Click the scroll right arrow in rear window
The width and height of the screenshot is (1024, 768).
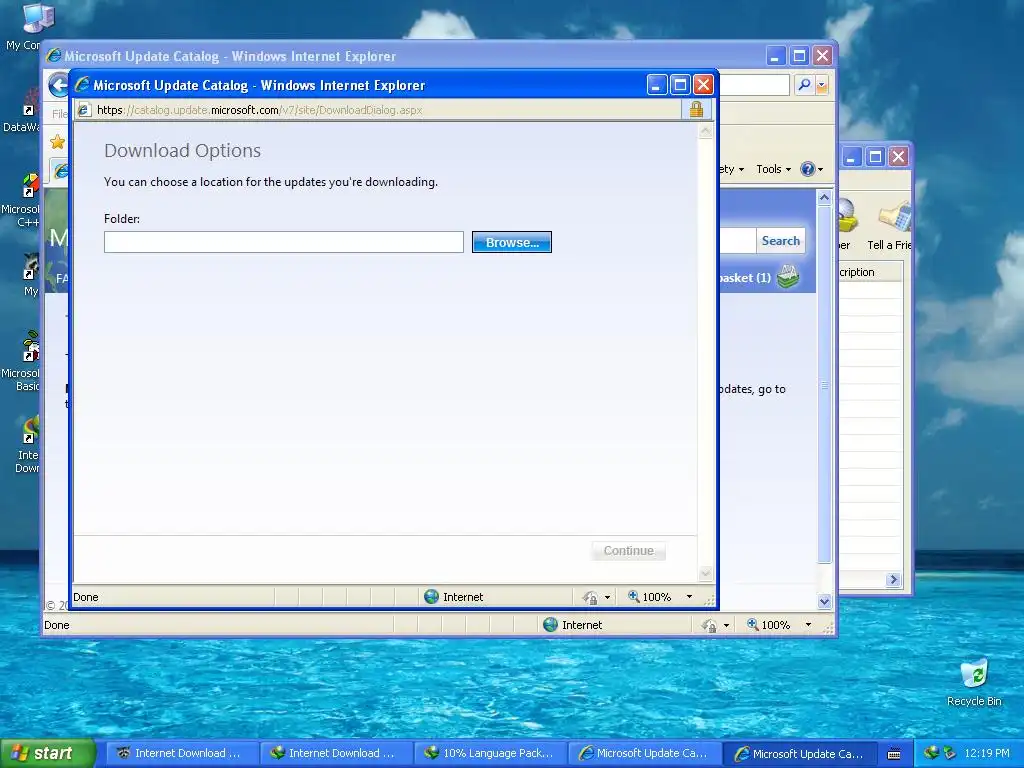point(893,579)
